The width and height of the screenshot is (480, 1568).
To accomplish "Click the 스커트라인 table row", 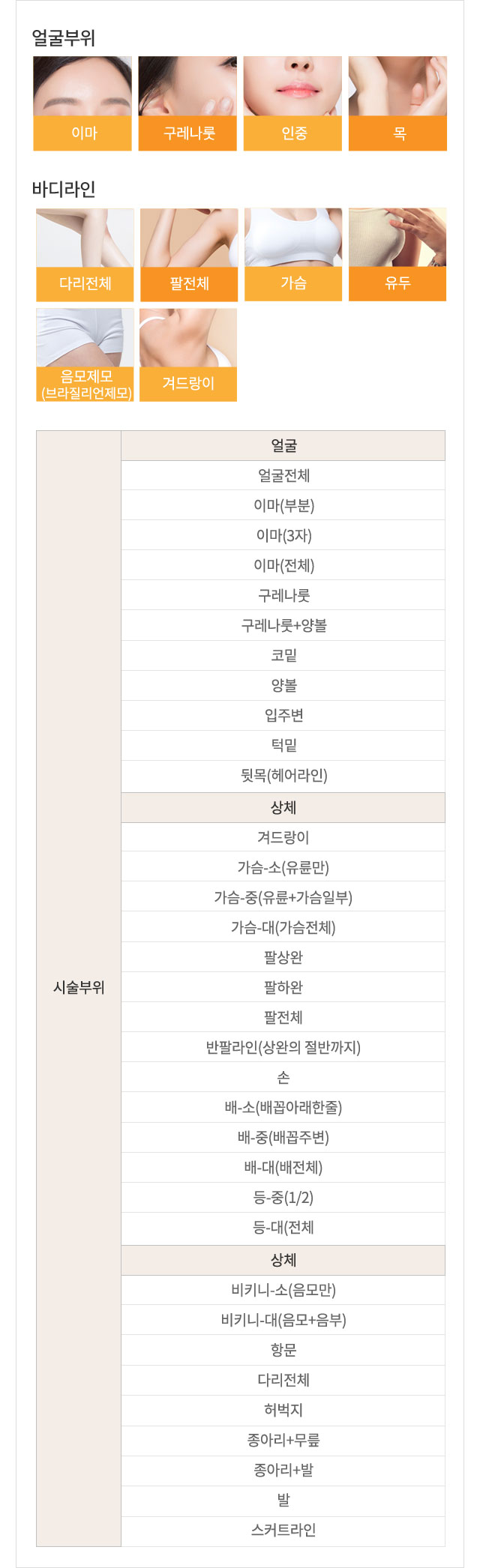I will pos(283,1530).
